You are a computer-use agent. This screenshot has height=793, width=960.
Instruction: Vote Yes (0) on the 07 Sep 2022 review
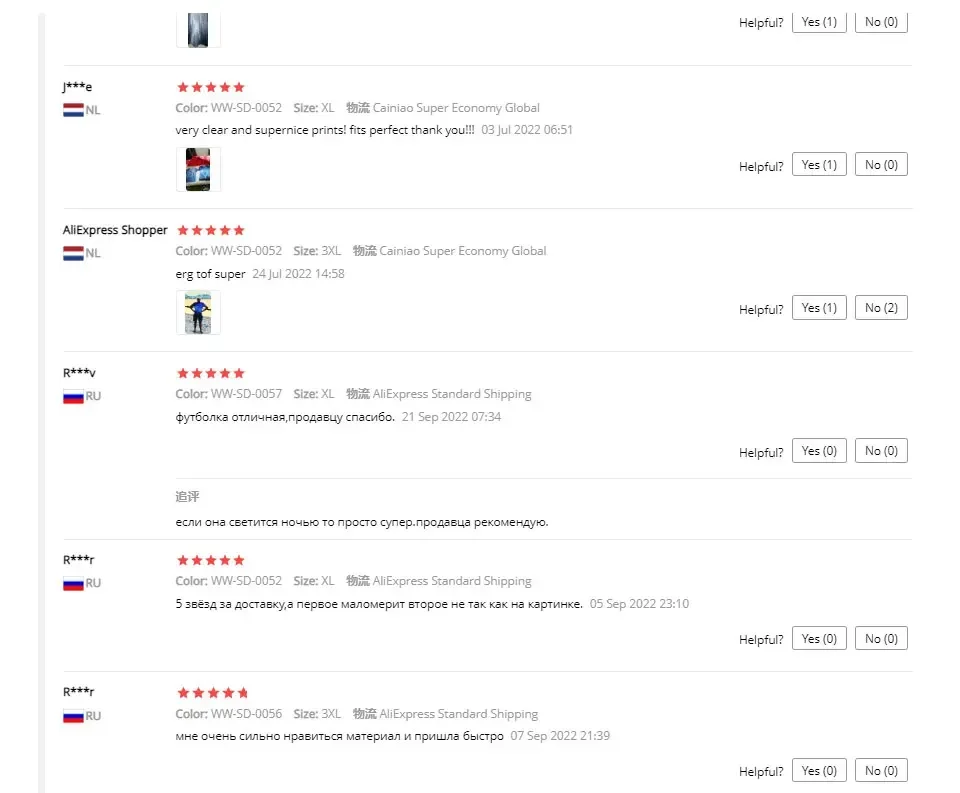819,770
